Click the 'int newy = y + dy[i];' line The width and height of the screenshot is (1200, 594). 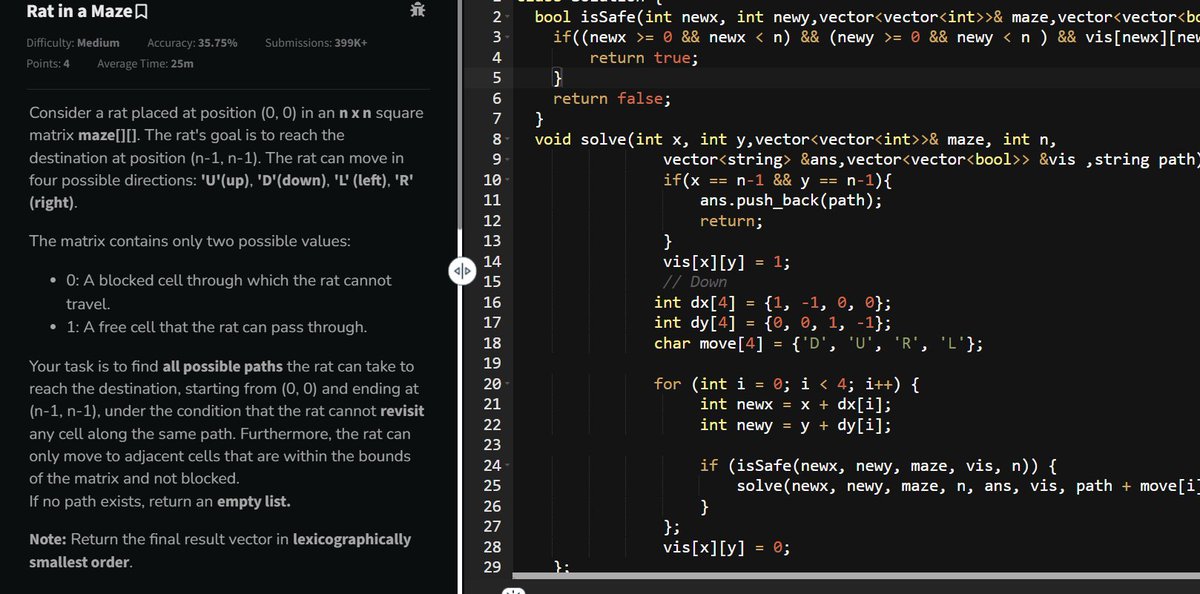click(796, 425)
